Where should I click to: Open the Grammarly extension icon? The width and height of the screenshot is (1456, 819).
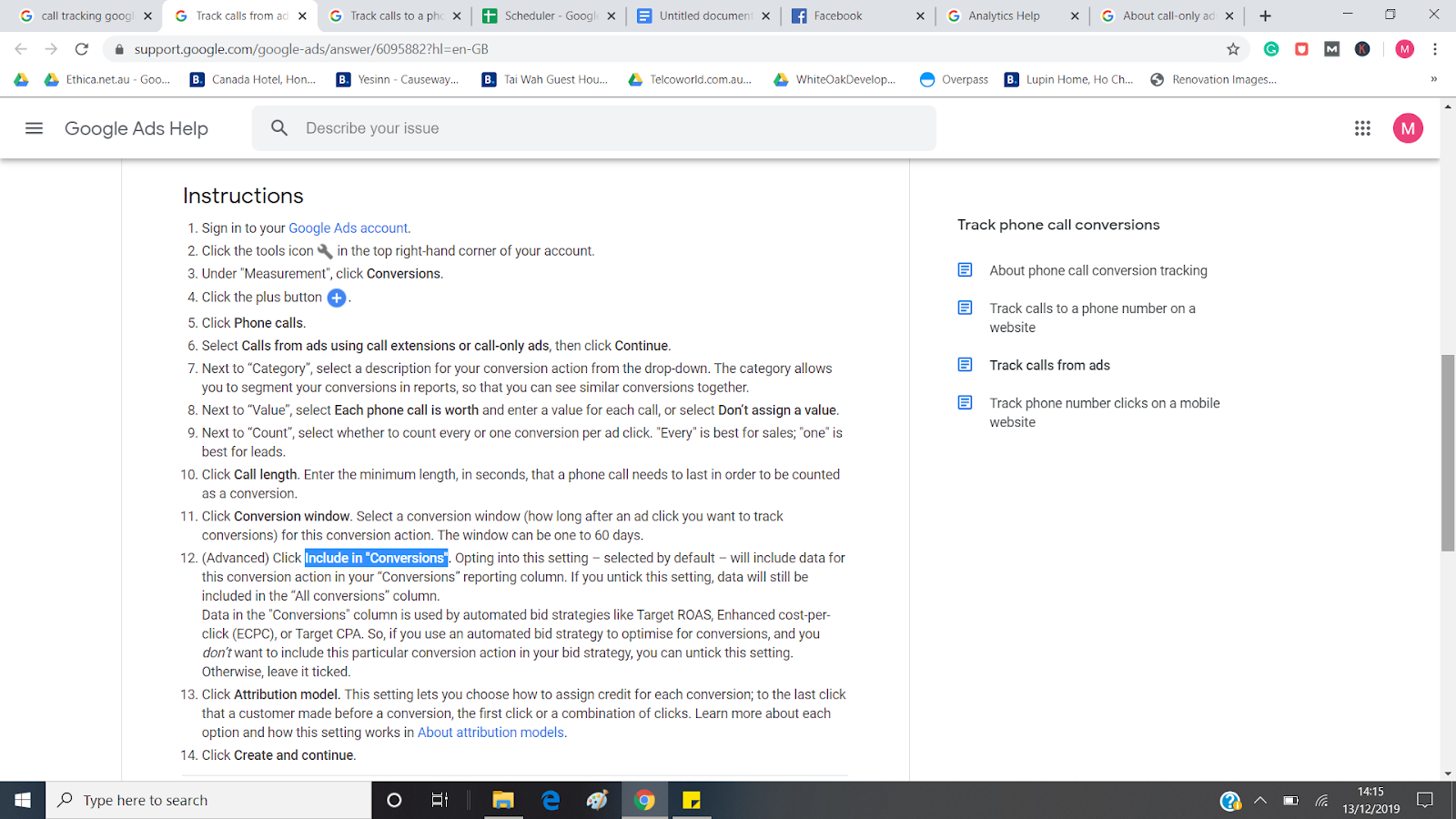click(1271, 49)
